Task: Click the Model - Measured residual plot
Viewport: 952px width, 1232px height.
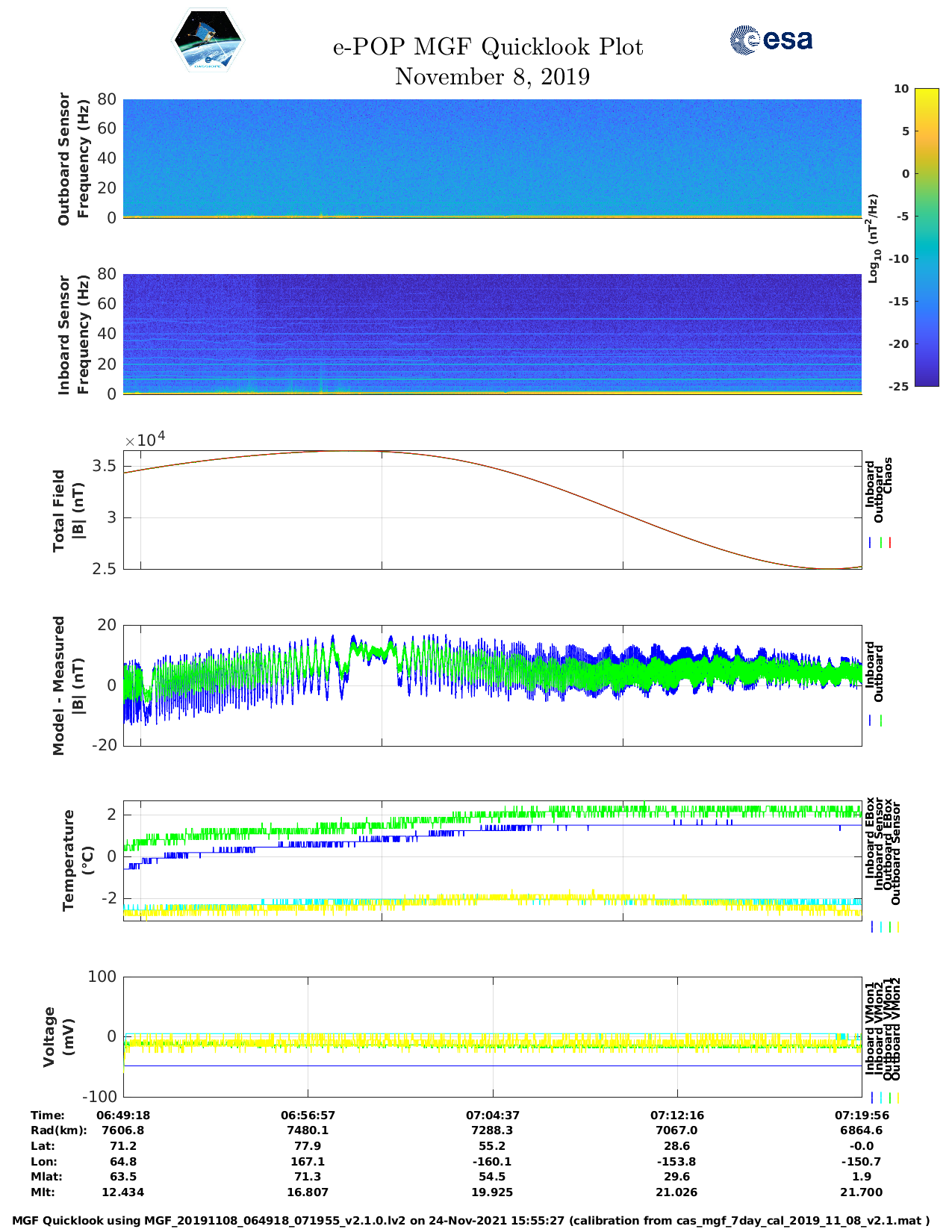Action: [492, 685]
